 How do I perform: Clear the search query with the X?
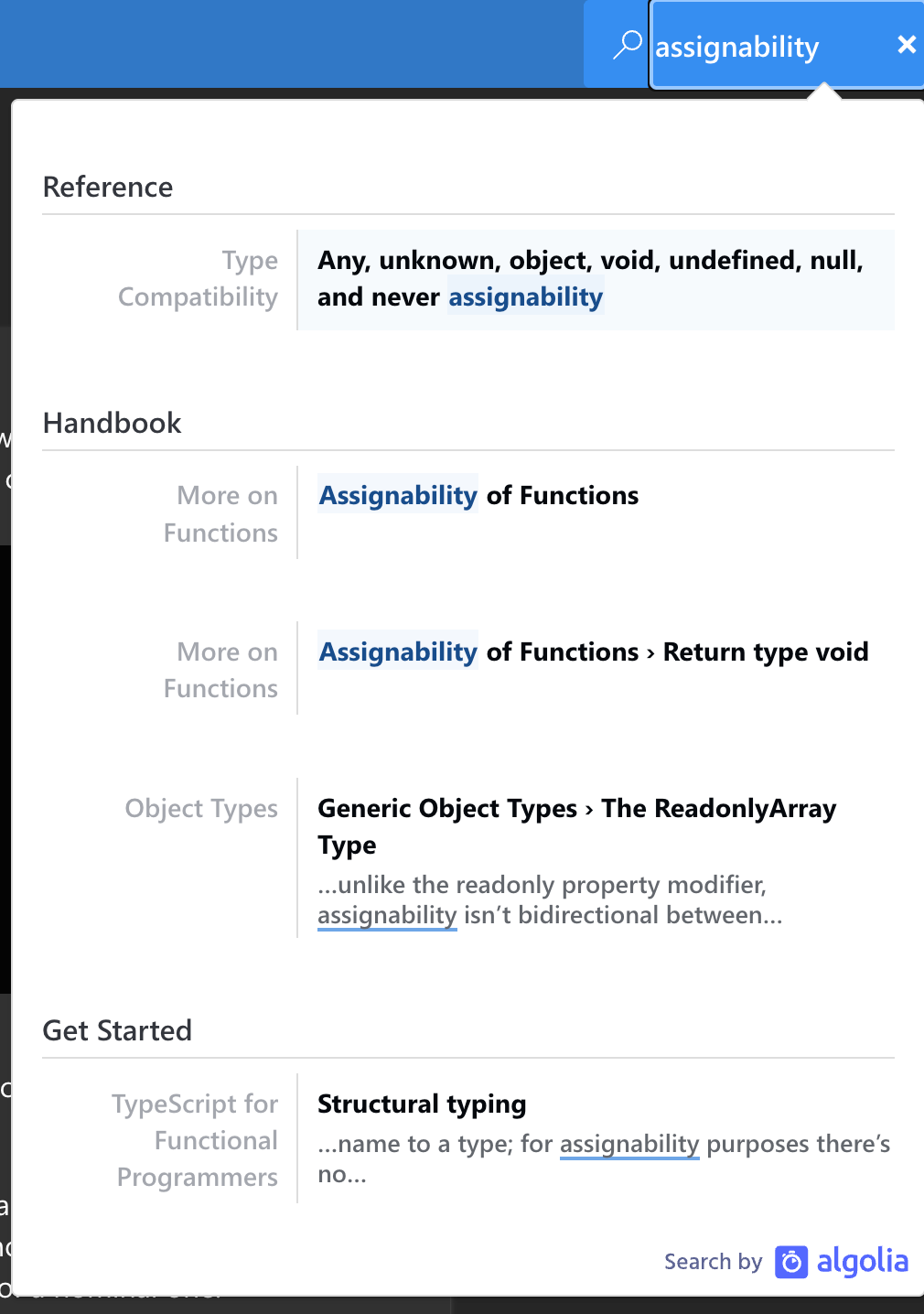tap(907, 45)
